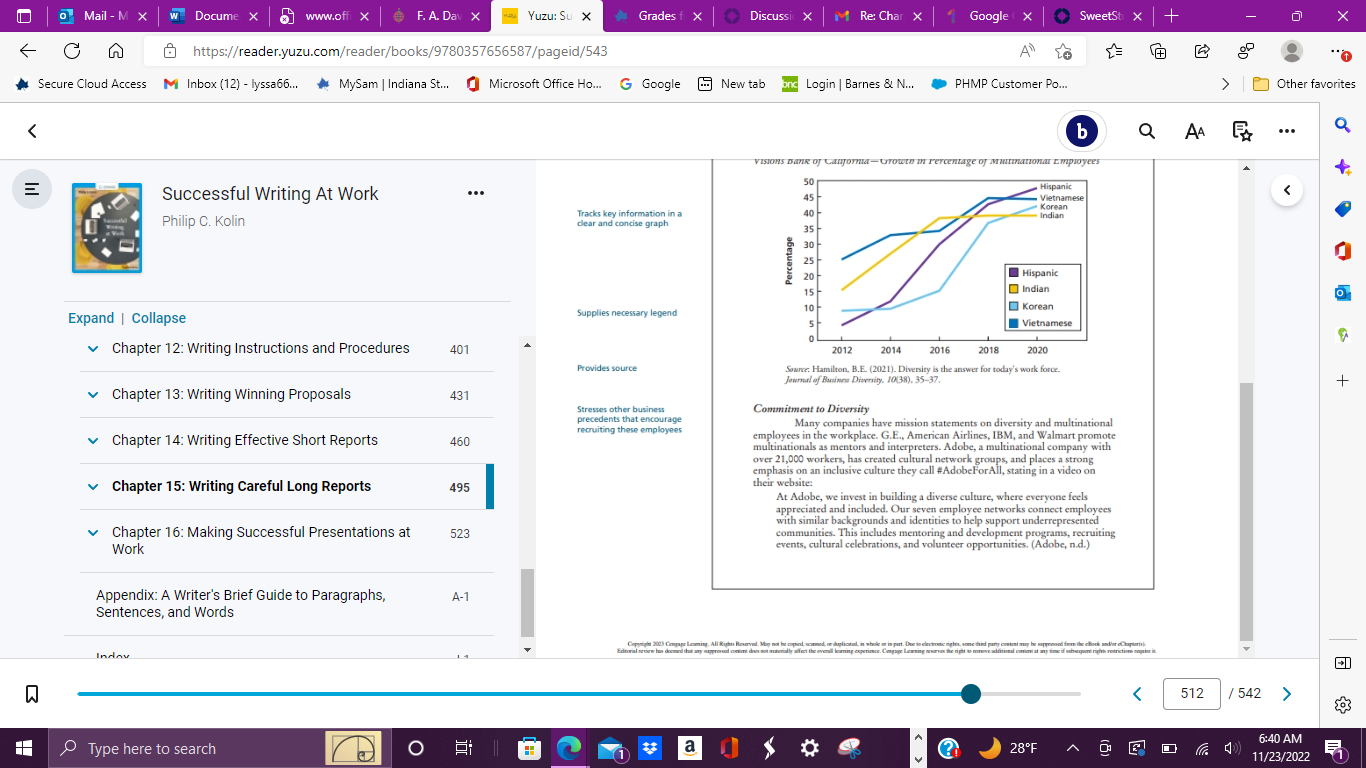Click the Collapse link in the contents panel
The width and height of the screenshot is (1366, 768).
pyautogui.click(x=159, y=318)
